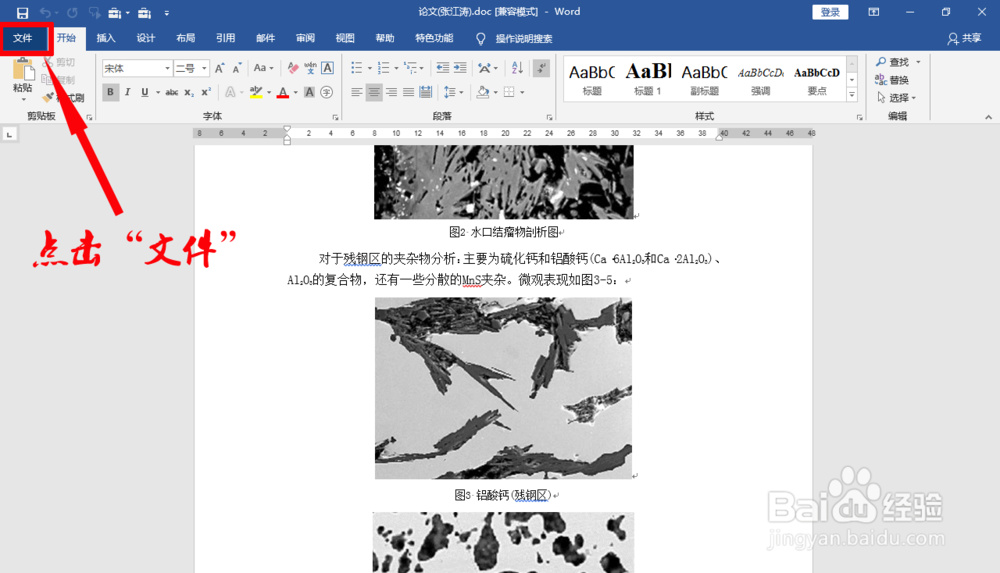Toggle Underline formatting
This screenshot has width=1000, height=573.
[x=145, y=93]
